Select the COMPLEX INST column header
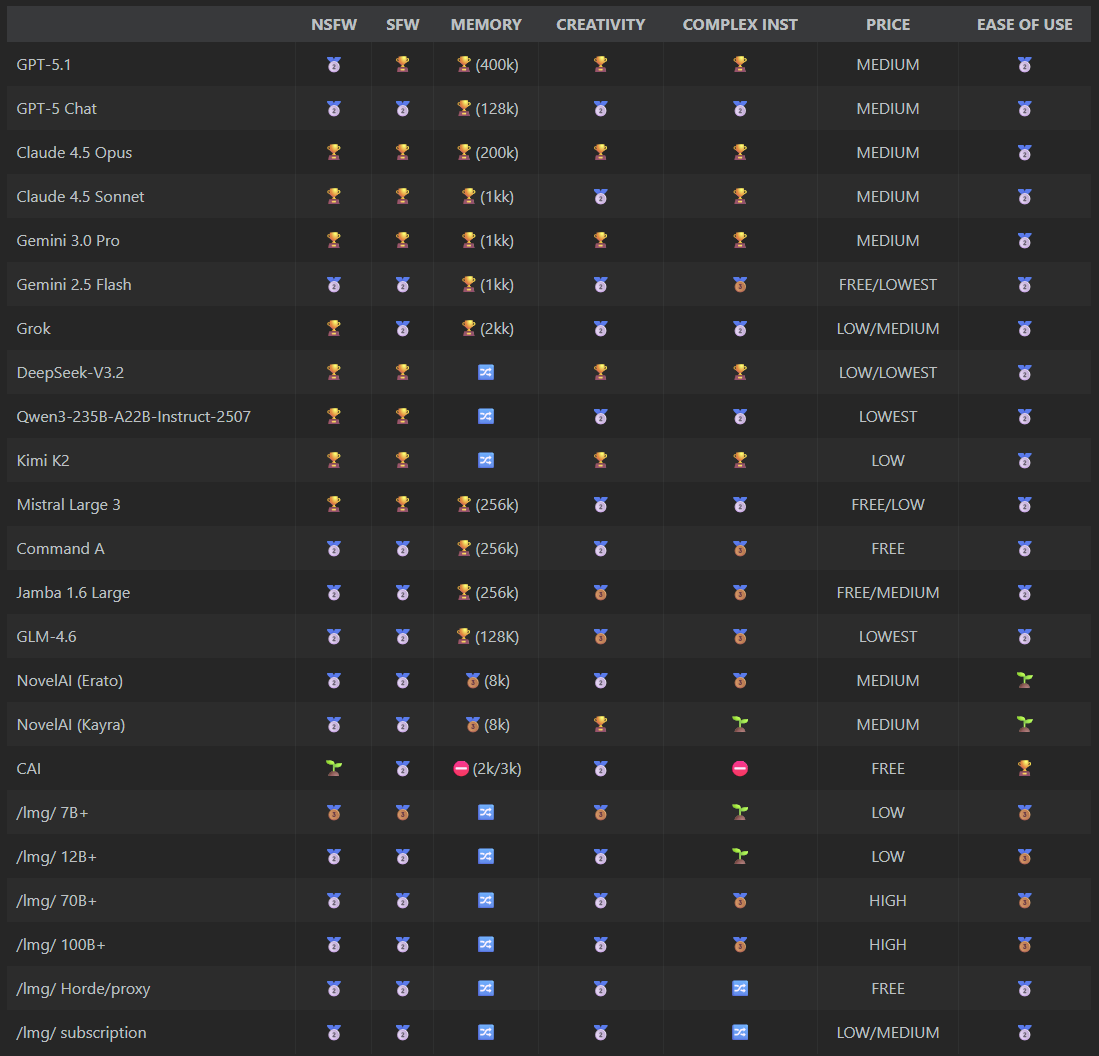 click(x=740, y=24)
